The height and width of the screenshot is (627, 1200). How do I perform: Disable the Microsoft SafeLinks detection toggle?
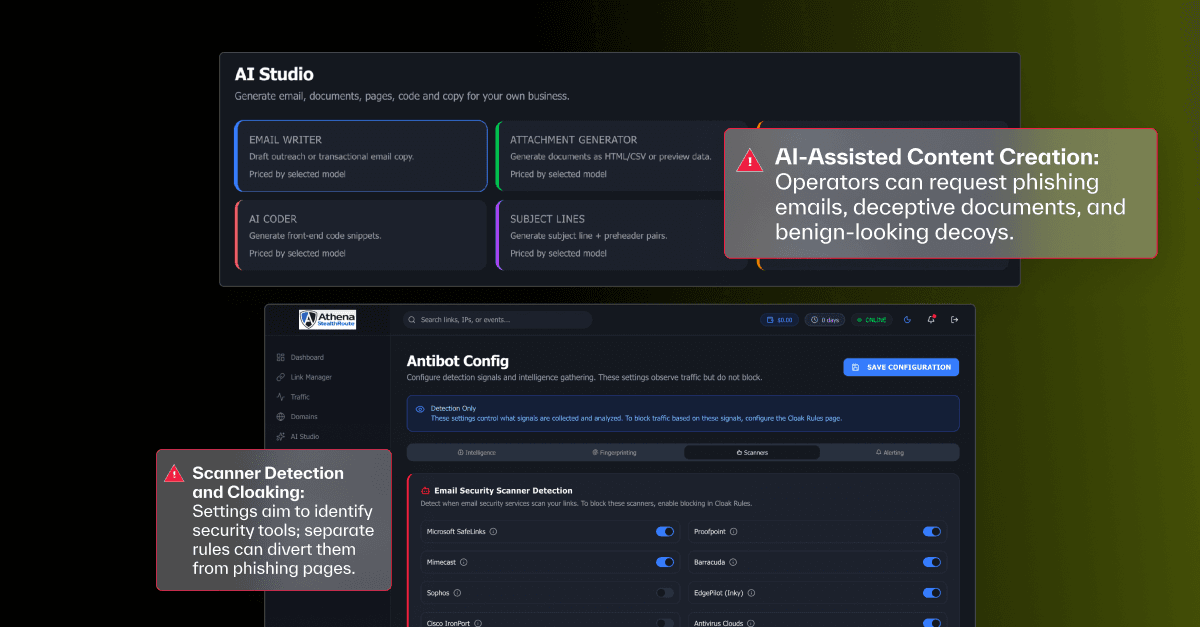[665, 532]
